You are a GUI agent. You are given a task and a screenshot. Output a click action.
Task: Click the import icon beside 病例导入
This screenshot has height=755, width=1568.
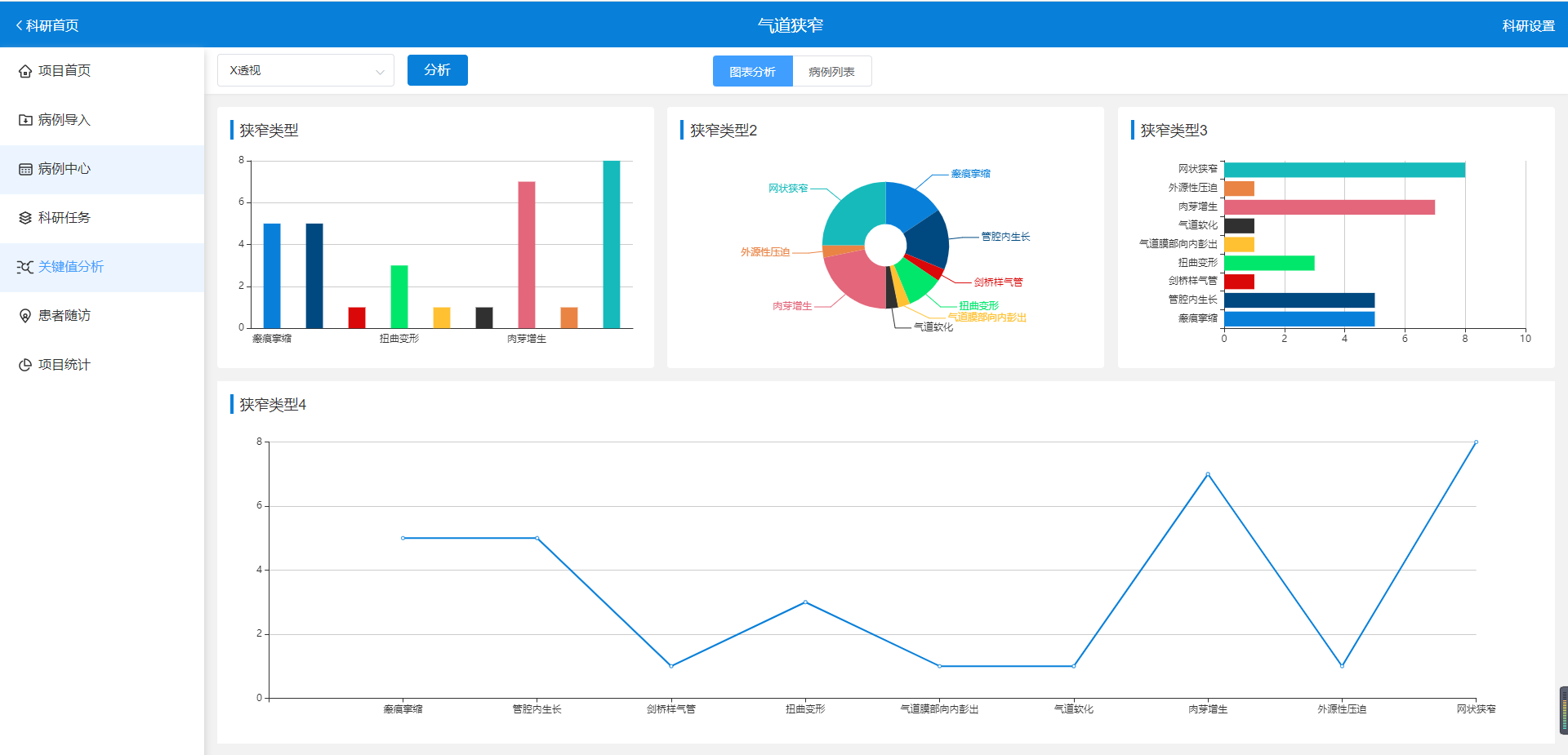25,121
